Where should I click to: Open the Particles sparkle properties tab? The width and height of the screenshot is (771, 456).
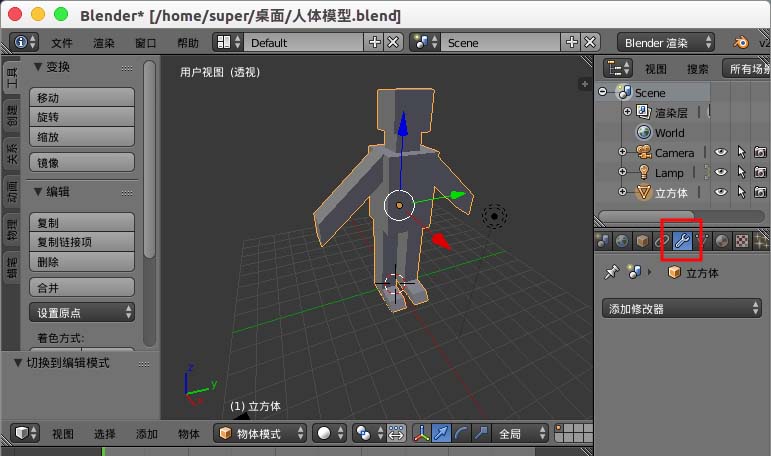[x=761, y=241]
